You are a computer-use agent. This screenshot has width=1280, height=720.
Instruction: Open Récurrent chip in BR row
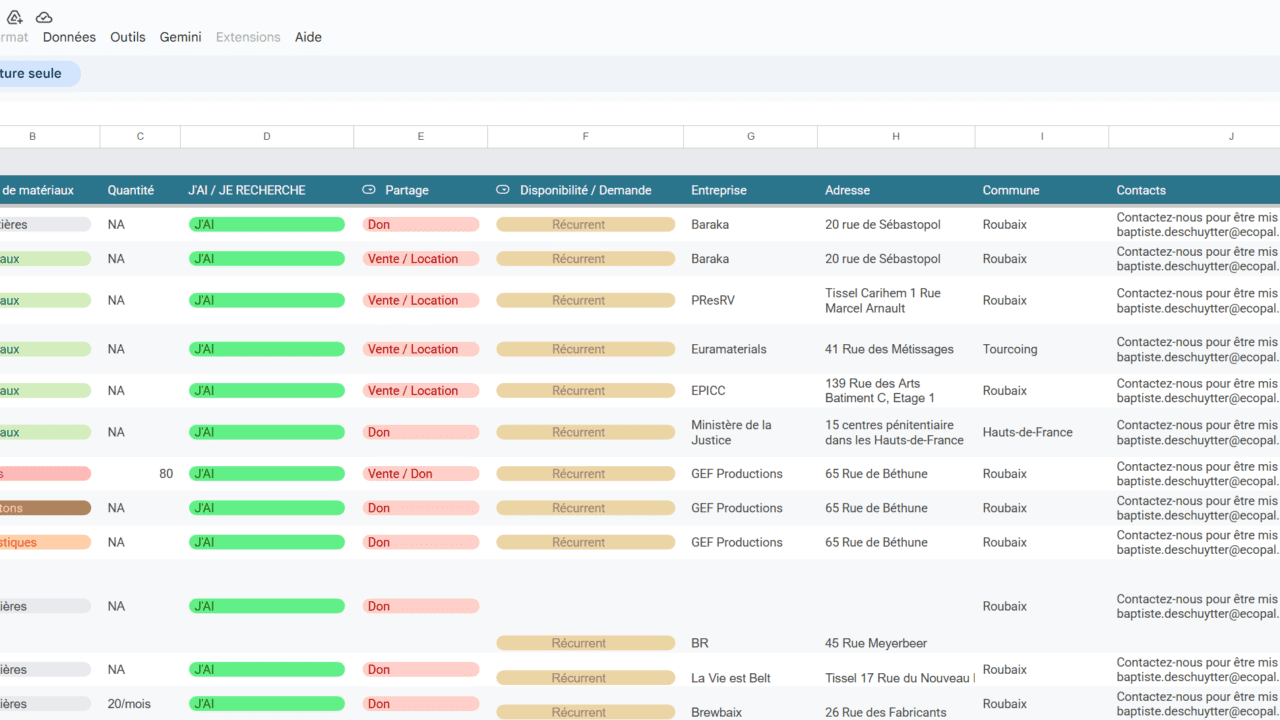click(x=586, y=643)
